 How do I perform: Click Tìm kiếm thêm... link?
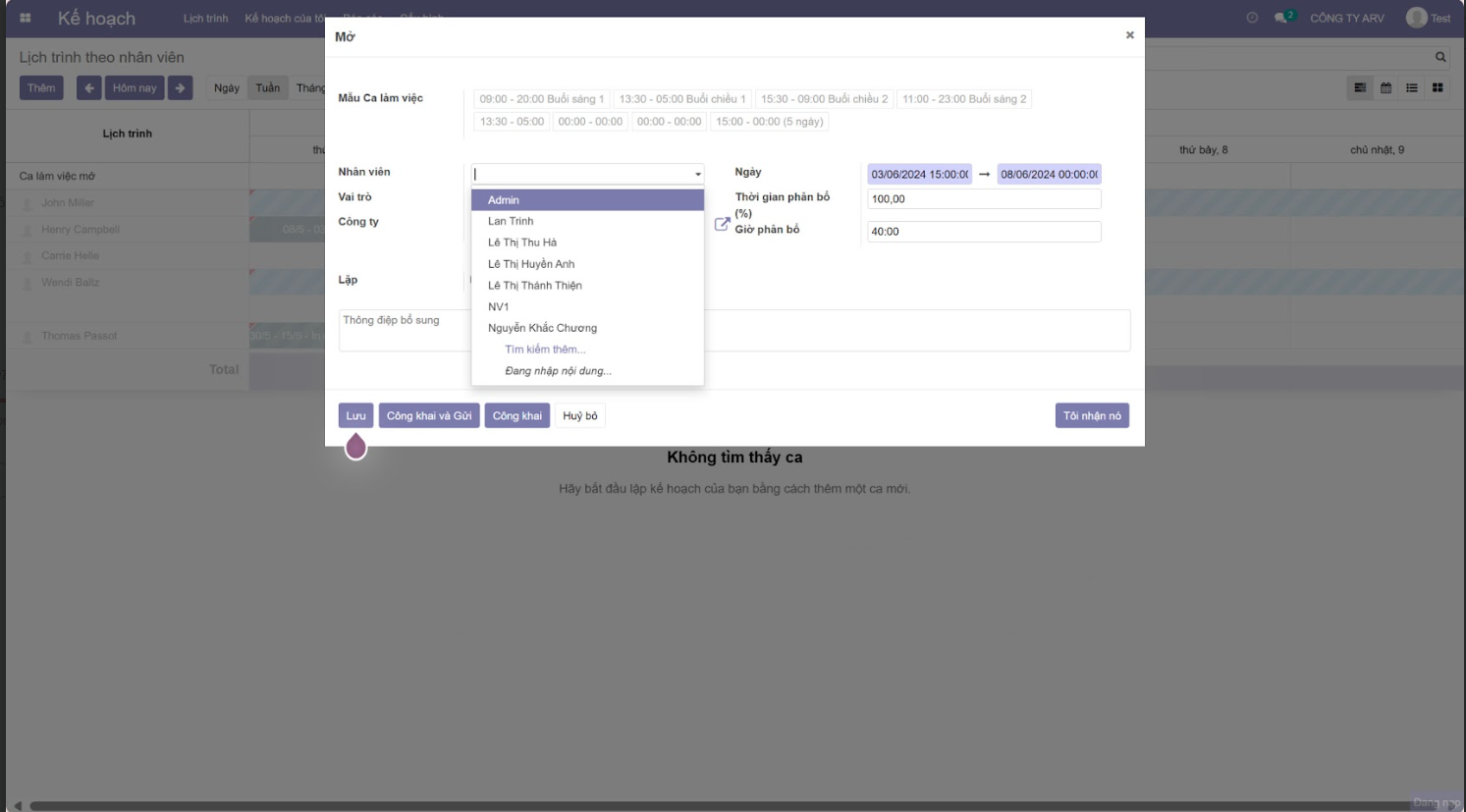(545, 350)
